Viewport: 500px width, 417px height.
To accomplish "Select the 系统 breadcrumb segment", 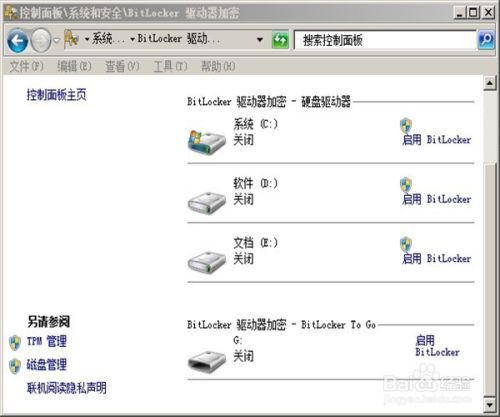I will (108, 39).
